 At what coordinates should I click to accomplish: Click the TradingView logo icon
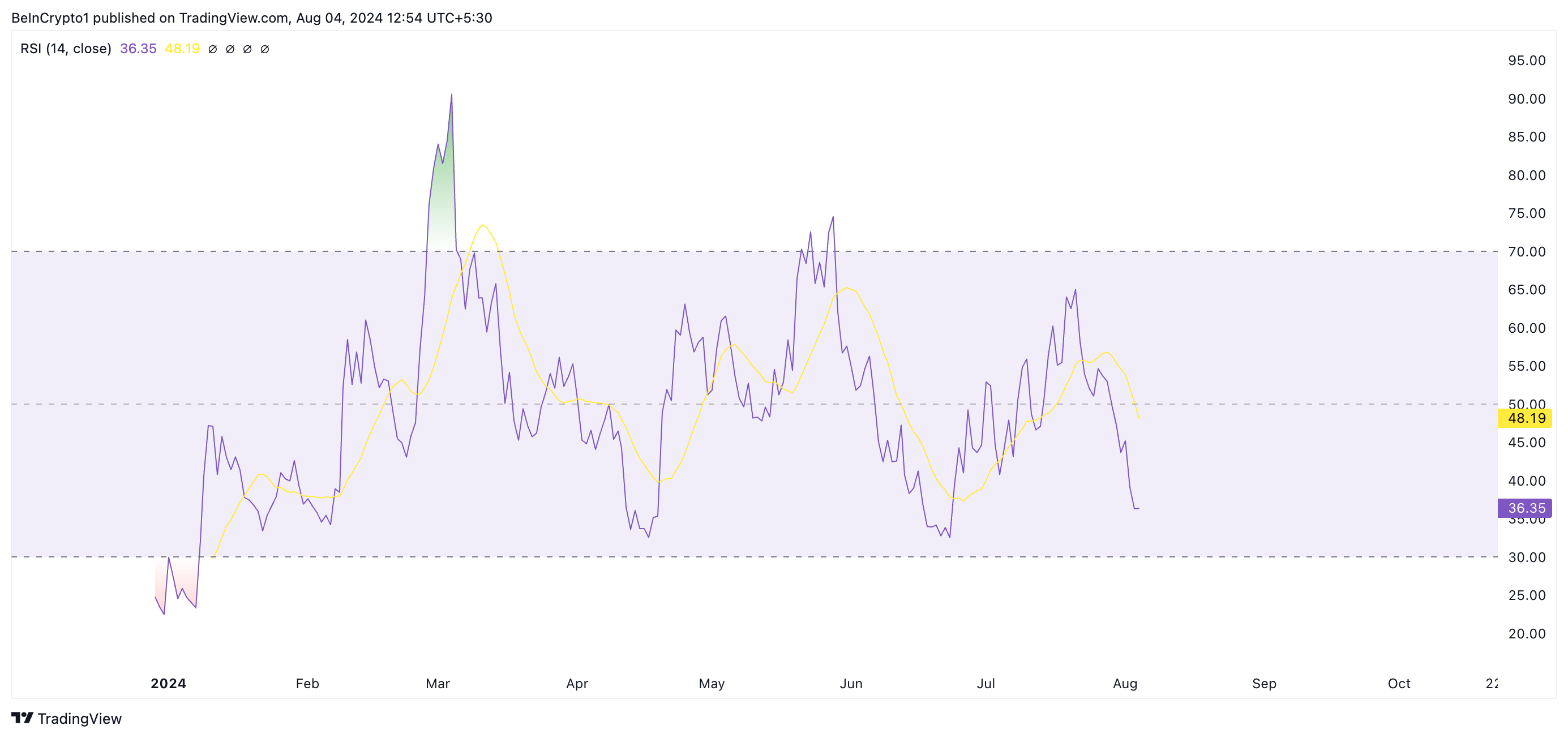click(22, 718)
